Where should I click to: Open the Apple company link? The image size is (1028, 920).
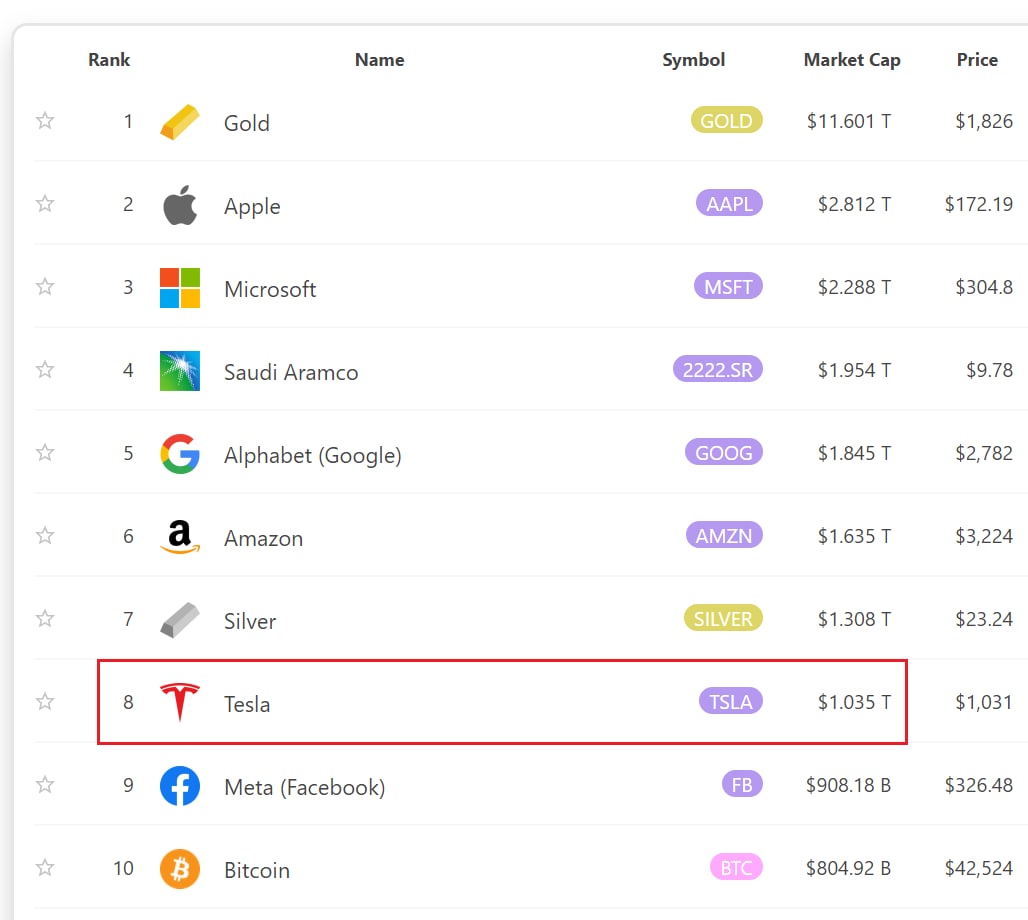[x=252, y=207]
